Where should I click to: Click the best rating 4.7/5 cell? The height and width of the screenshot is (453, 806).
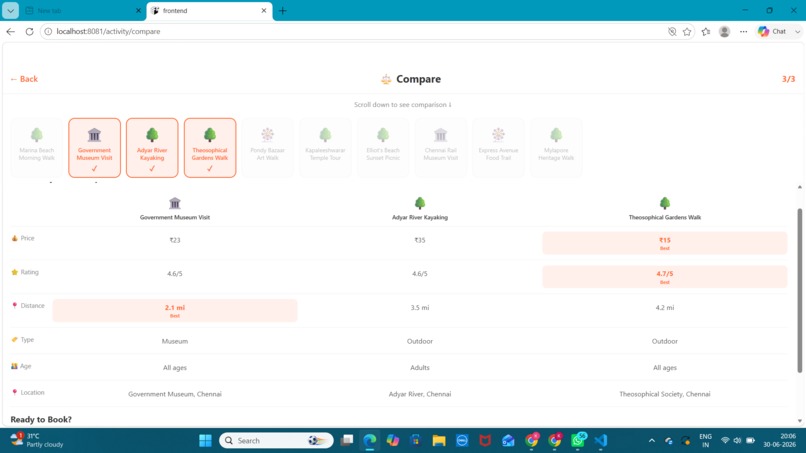665,277
